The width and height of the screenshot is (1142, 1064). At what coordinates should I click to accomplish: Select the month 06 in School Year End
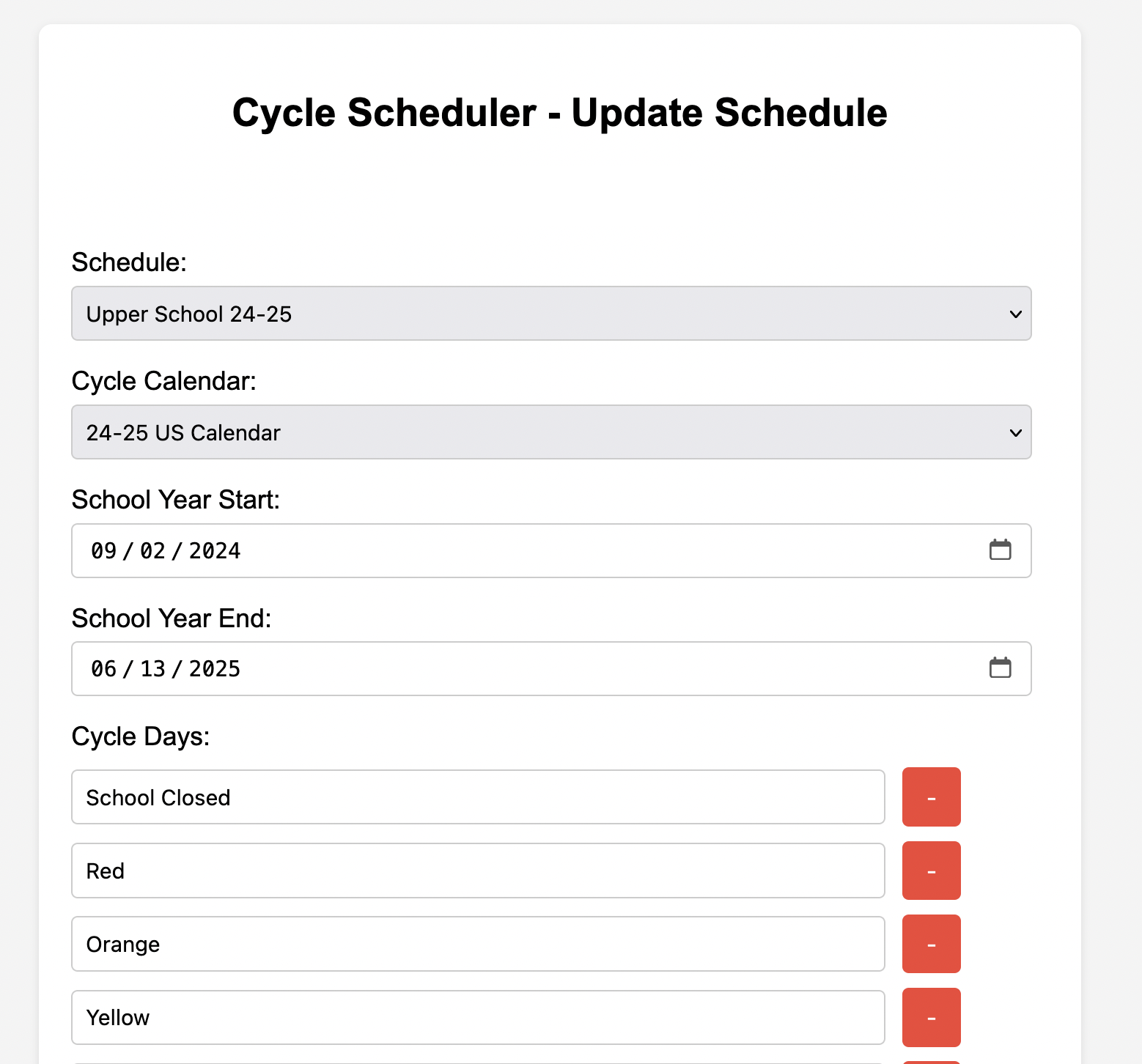point(103,669)
